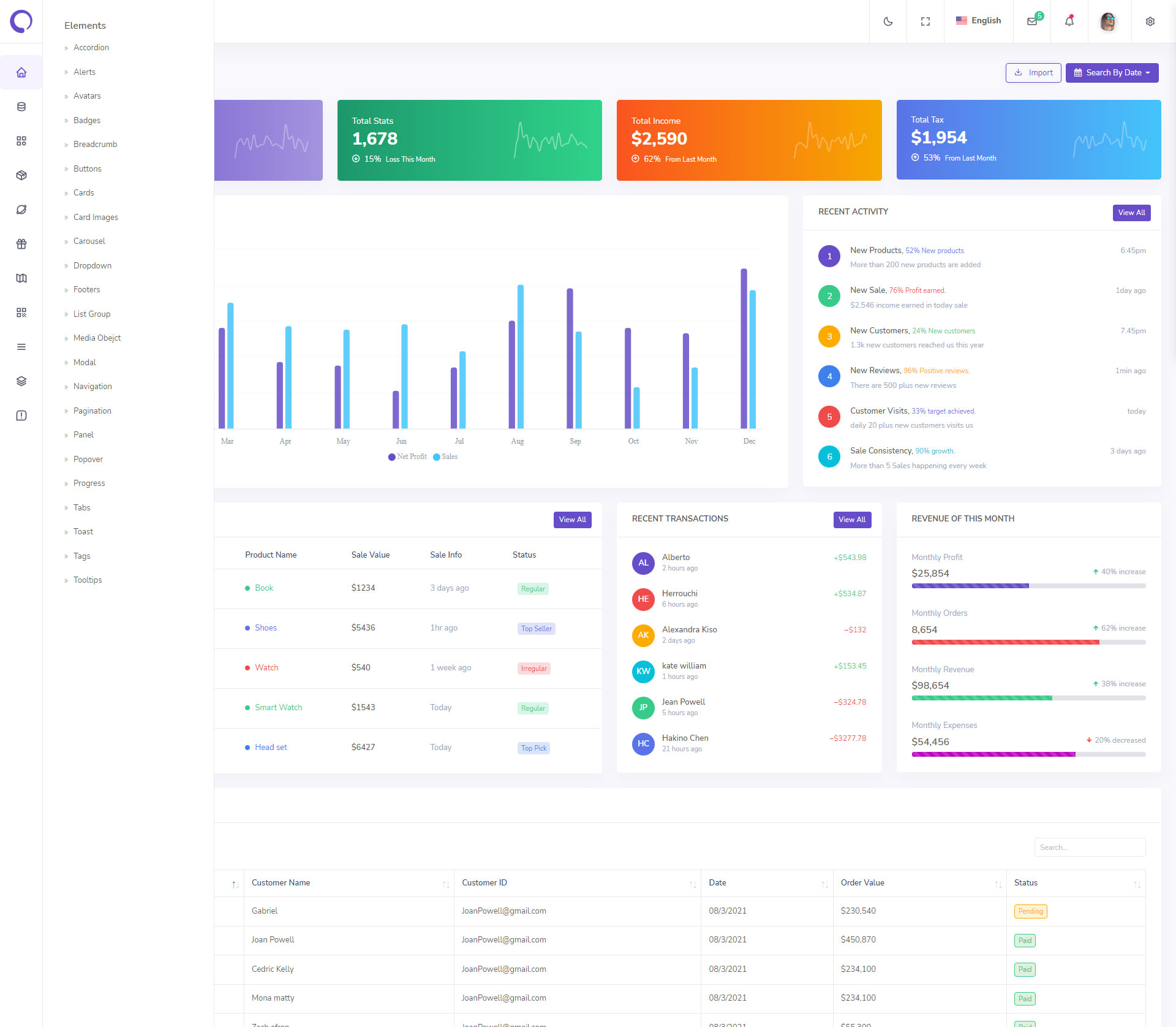
Task: Toggle dark mode moon icon
Action: coord(888,21)
